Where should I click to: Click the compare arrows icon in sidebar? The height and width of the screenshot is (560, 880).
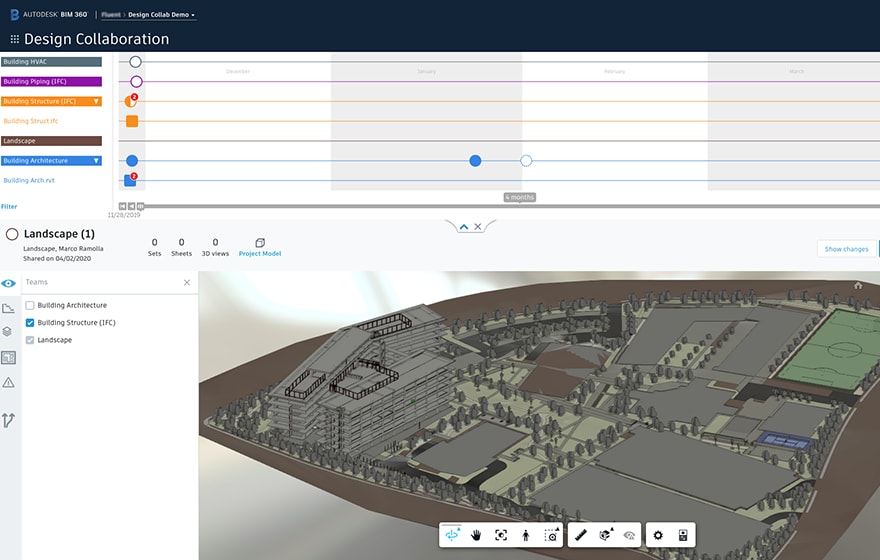coord(8,420)
